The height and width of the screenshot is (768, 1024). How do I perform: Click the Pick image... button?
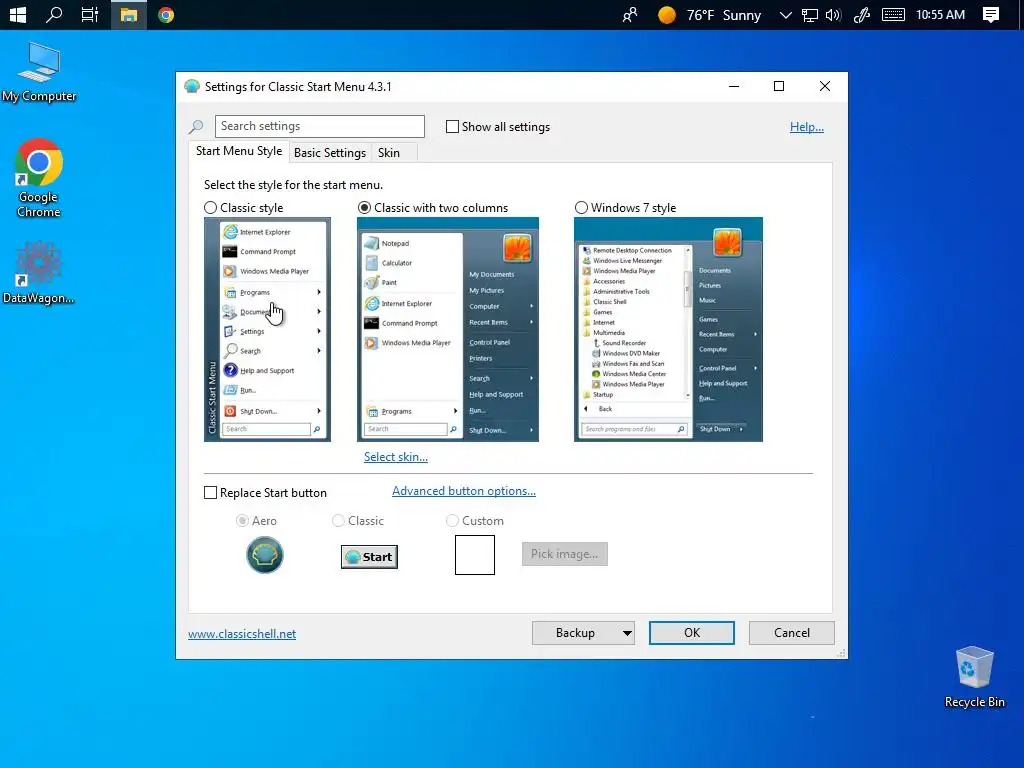[x=564, y=554]
